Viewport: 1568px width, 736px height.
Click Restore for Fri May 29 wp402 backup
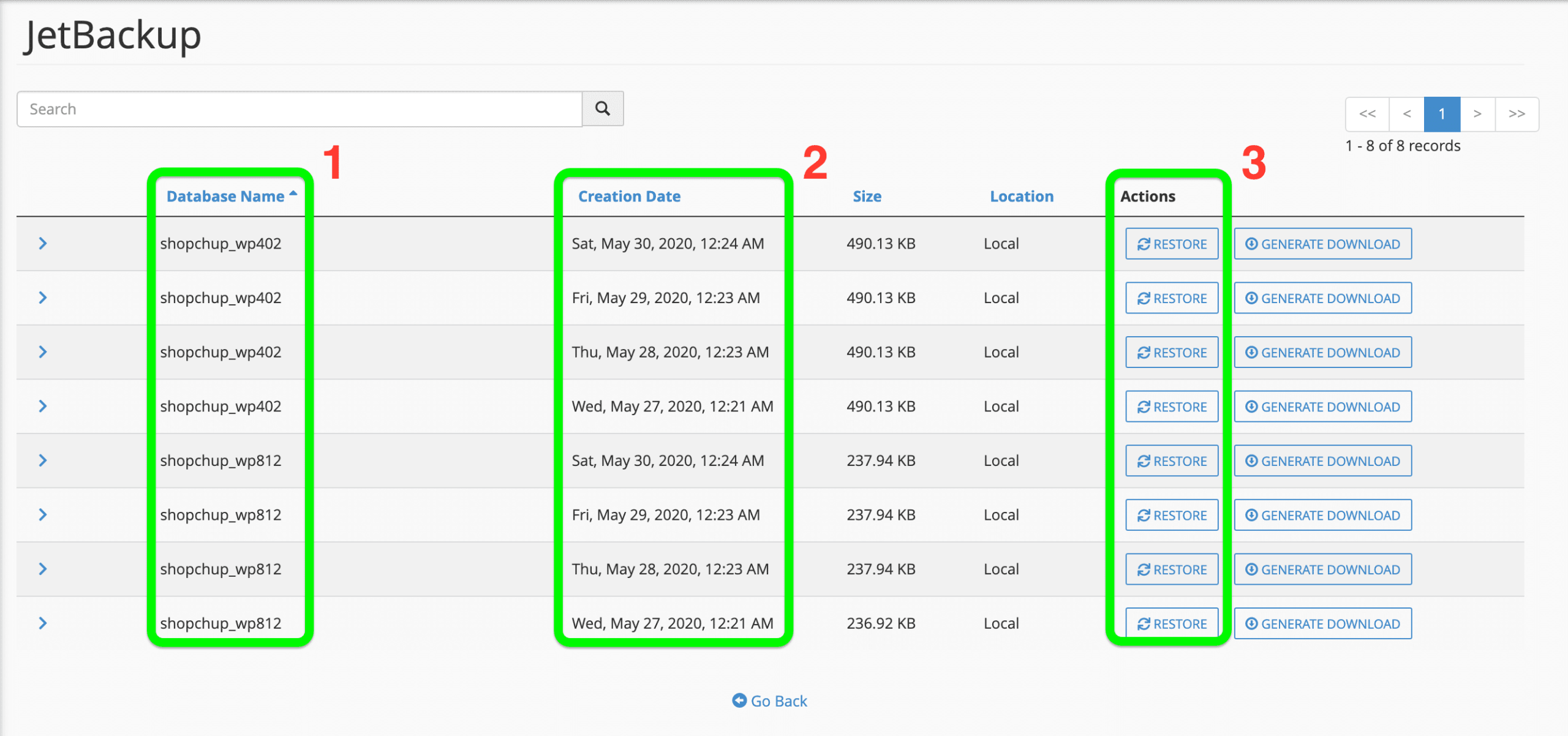point(1171,298)
